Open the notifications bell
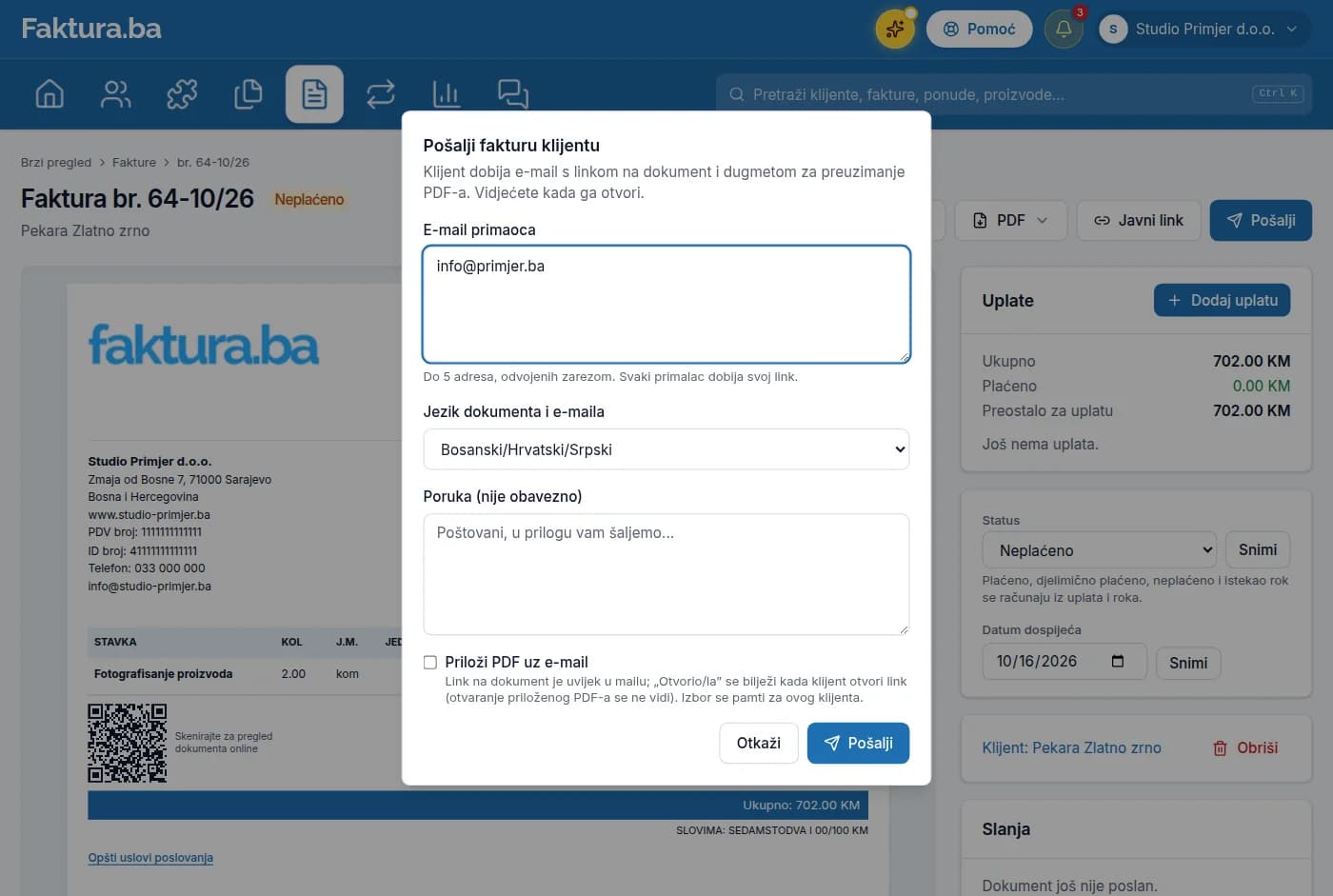The height and width of the screenshot is (896, 1333). (x=1064, y=30)
